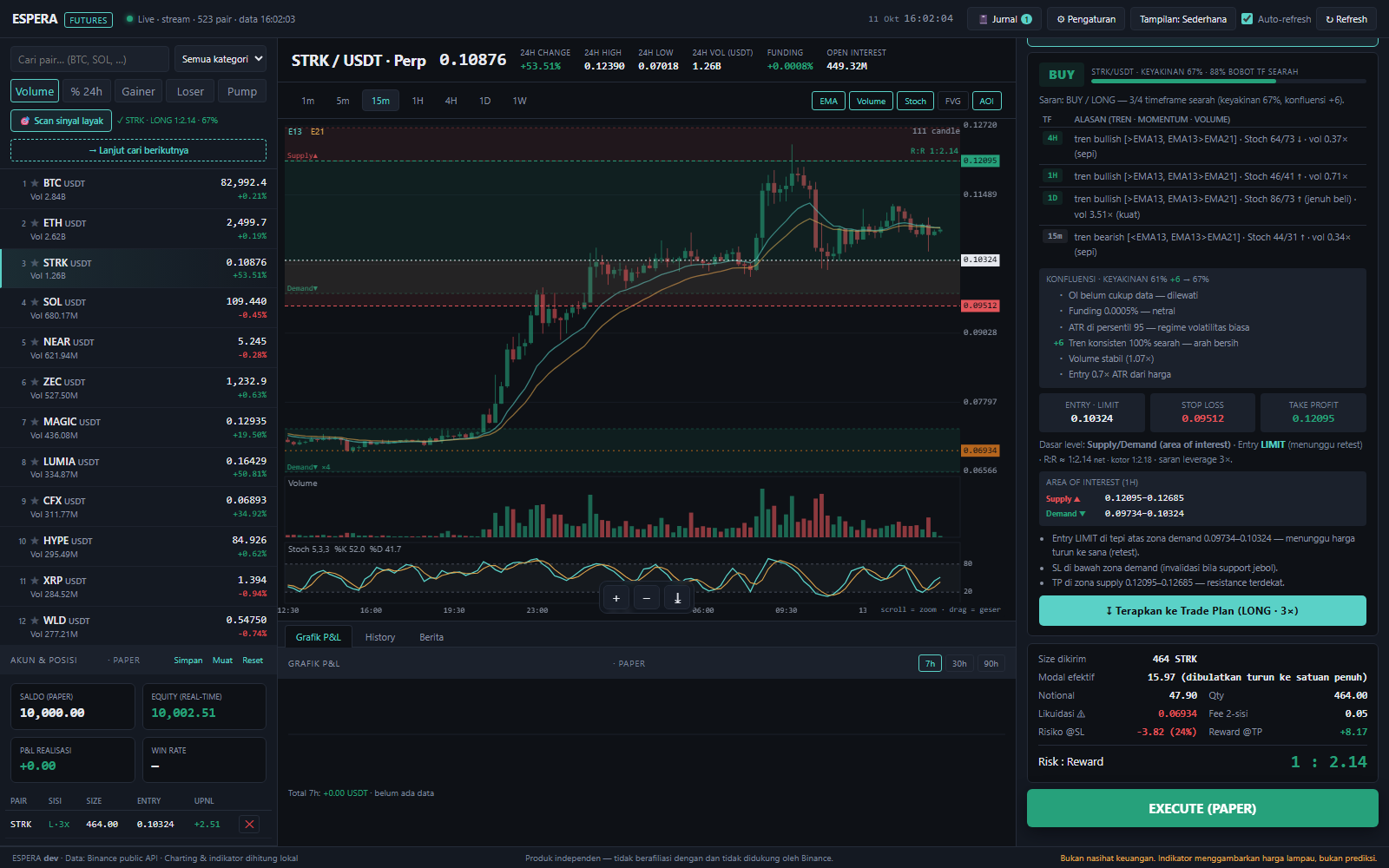Select 90h P&L range
This screenshot has width=1389, height=868.
click(x=991, y=663)
